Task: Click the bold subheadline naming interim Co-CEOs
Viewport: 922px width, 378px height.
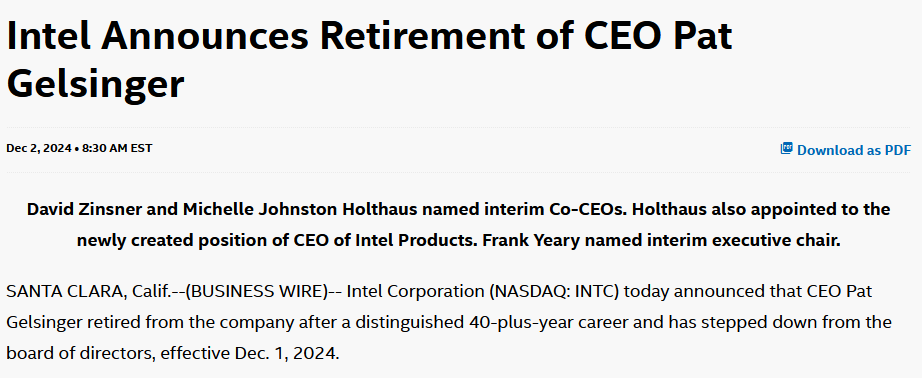Action: [x=459, y=225]
